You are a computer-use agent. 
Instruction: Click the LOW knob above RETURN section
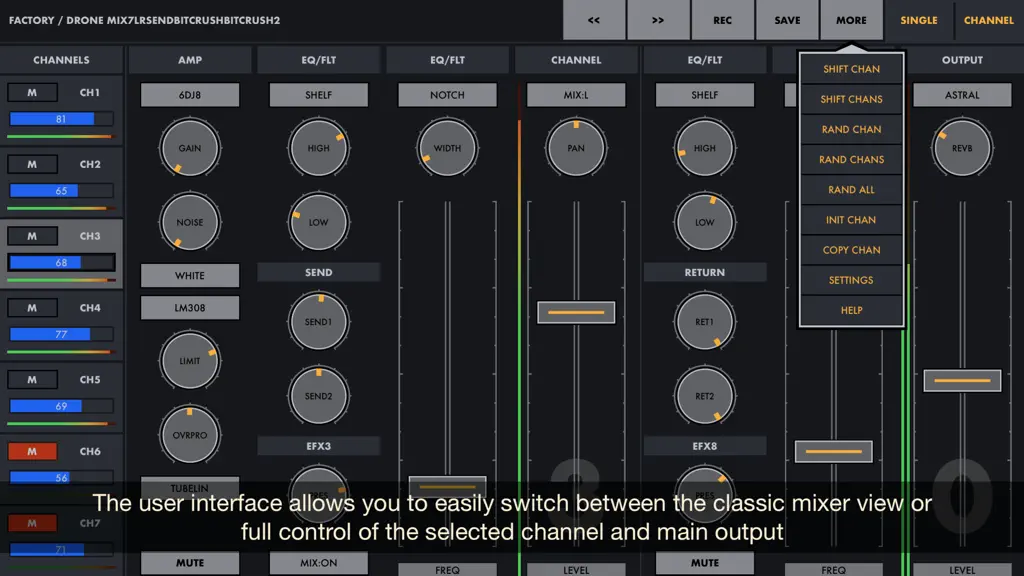coord(705,222)
